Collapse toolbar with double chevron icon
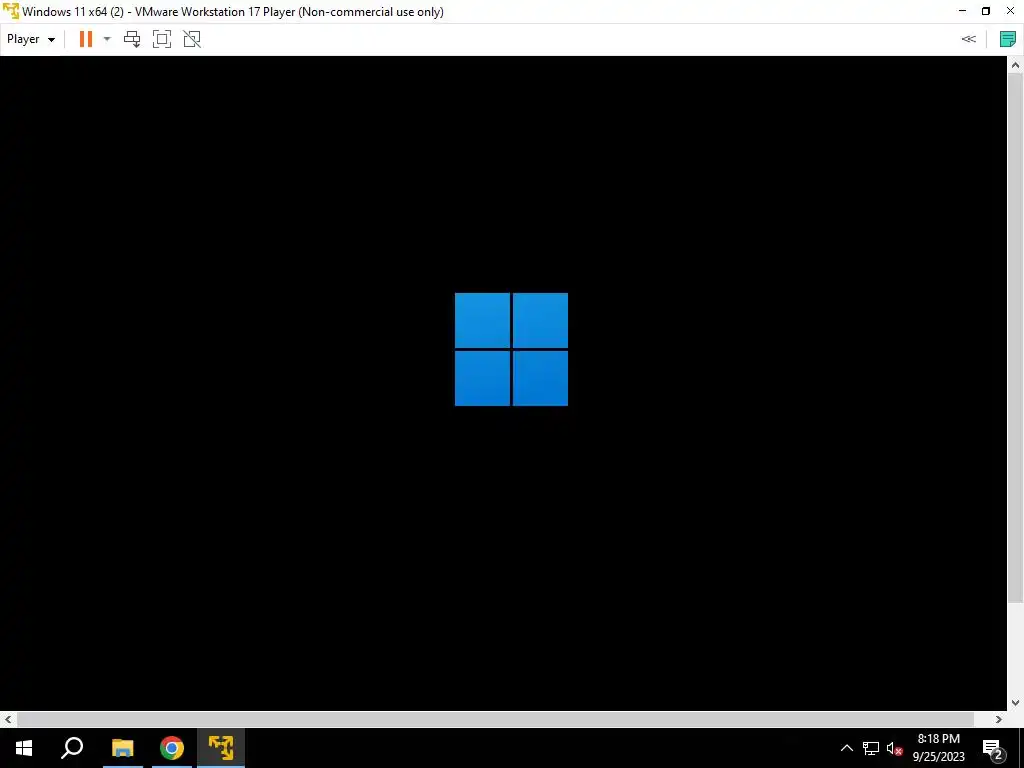 (968, 39)
